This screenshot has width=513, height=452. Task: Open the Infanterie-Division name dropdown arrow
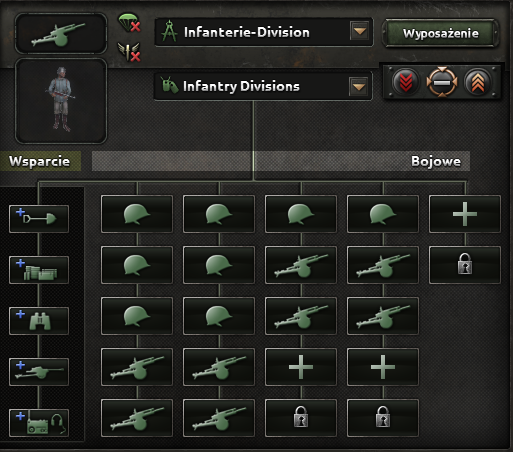359,31
